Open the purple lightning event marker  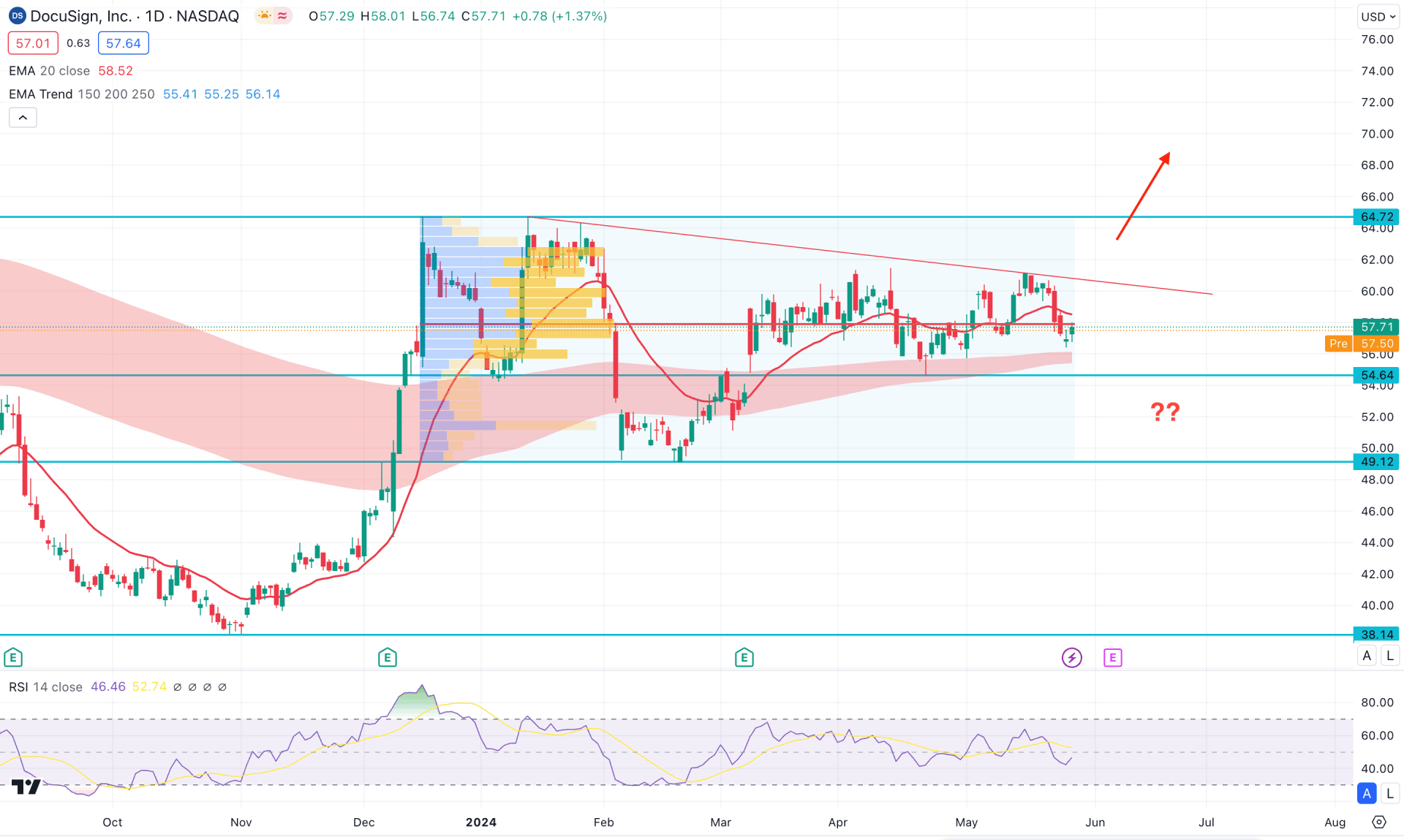[1072, 657]
